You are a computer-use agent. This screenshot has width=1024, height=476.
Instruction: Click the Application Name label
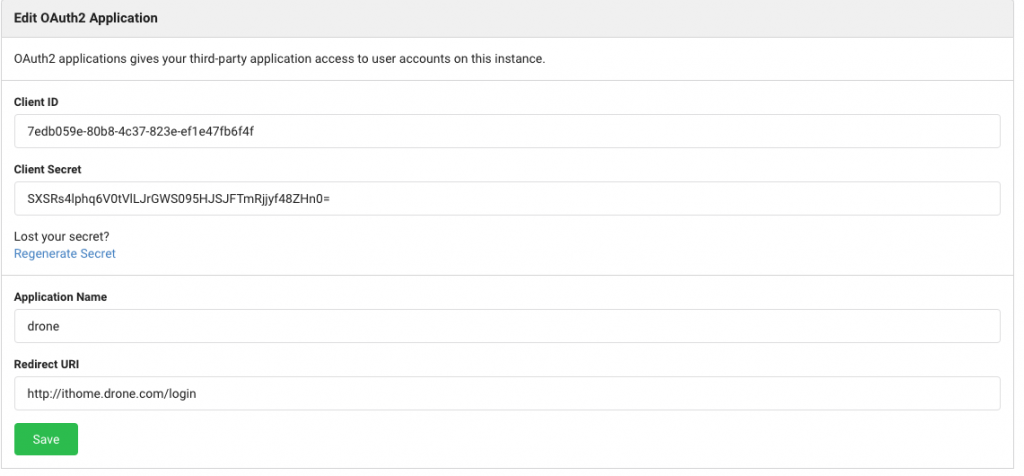60,297
